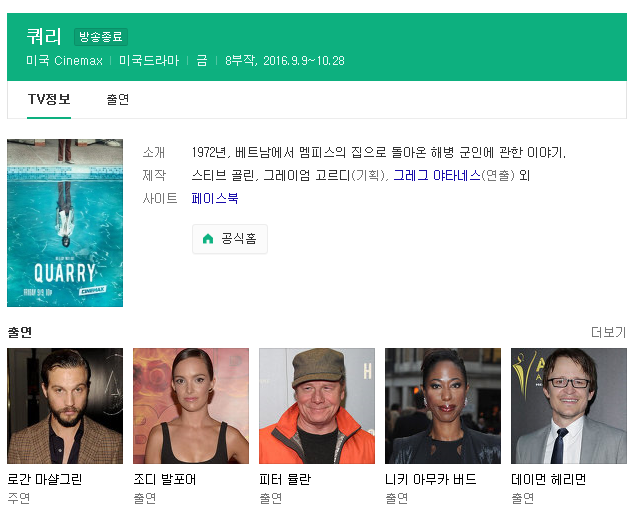Open director 그레그 야타네스 link

coord(437,175)
